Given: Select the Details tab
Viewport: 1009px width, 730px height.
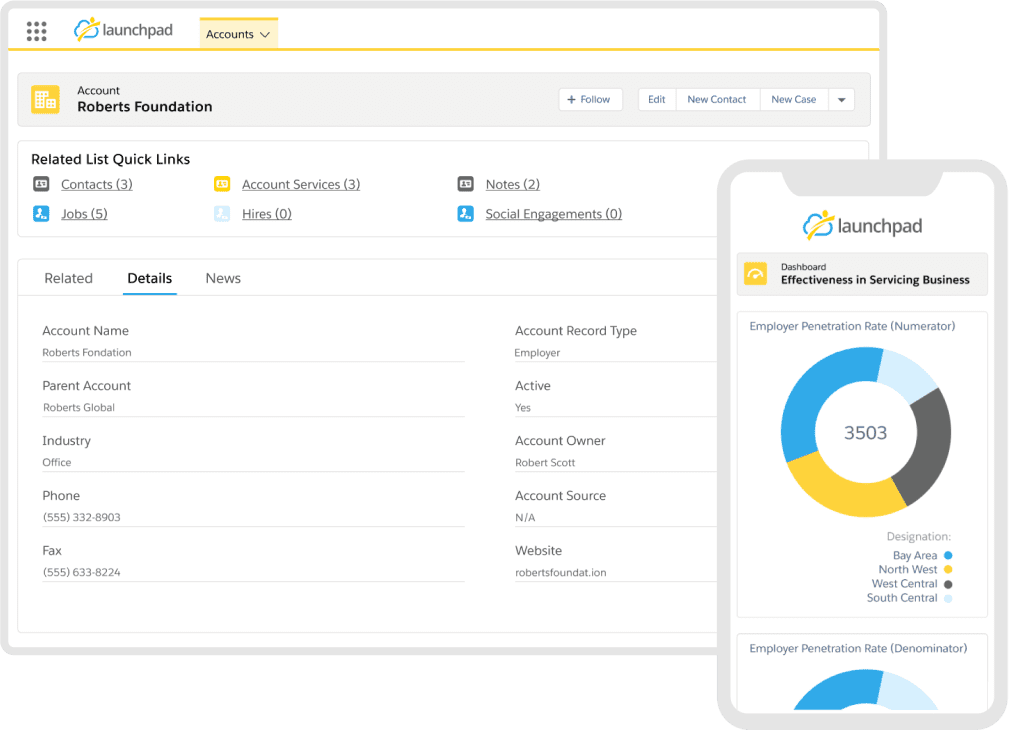Looking at the screenshot, I should pyautogui.click(x=149, y=278).
